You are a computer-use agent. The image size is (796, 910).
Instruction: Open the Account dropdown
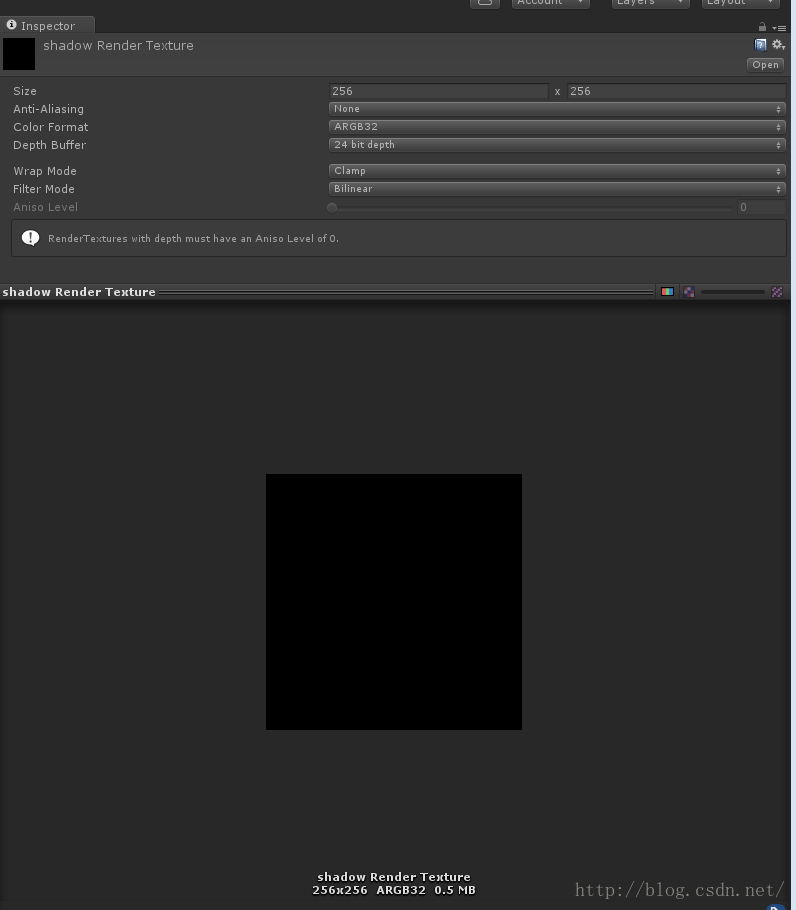tap(551, 3)
